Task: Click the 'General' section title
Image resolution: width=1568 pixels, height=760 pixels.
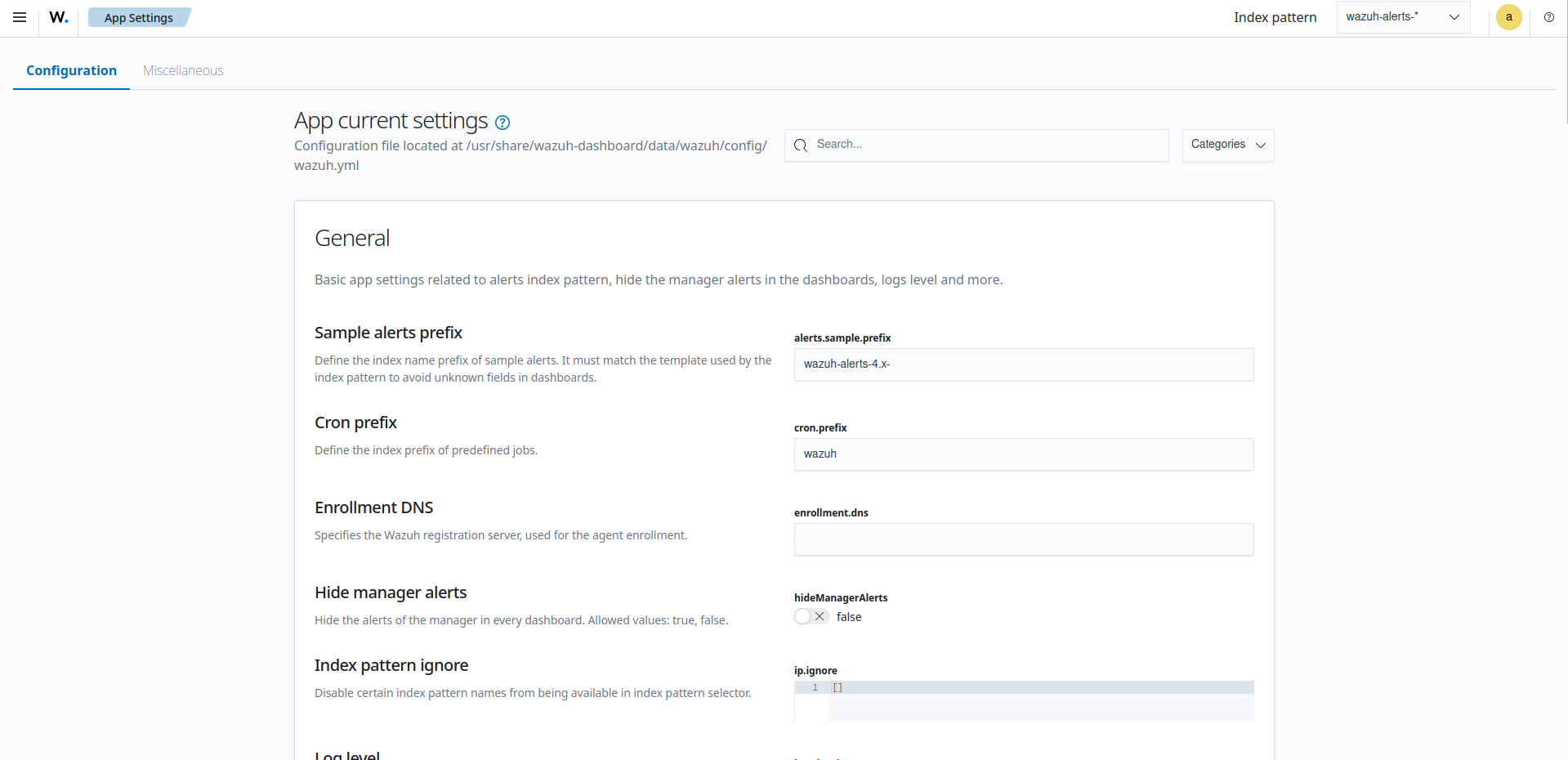Action: tap(352, 238)
